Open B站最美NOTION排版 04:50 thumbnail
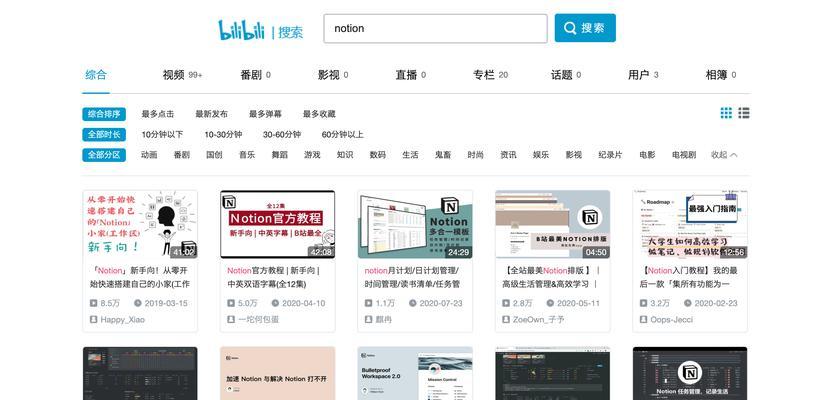Viewport: 829px width, 400px height. pos(552,224)
